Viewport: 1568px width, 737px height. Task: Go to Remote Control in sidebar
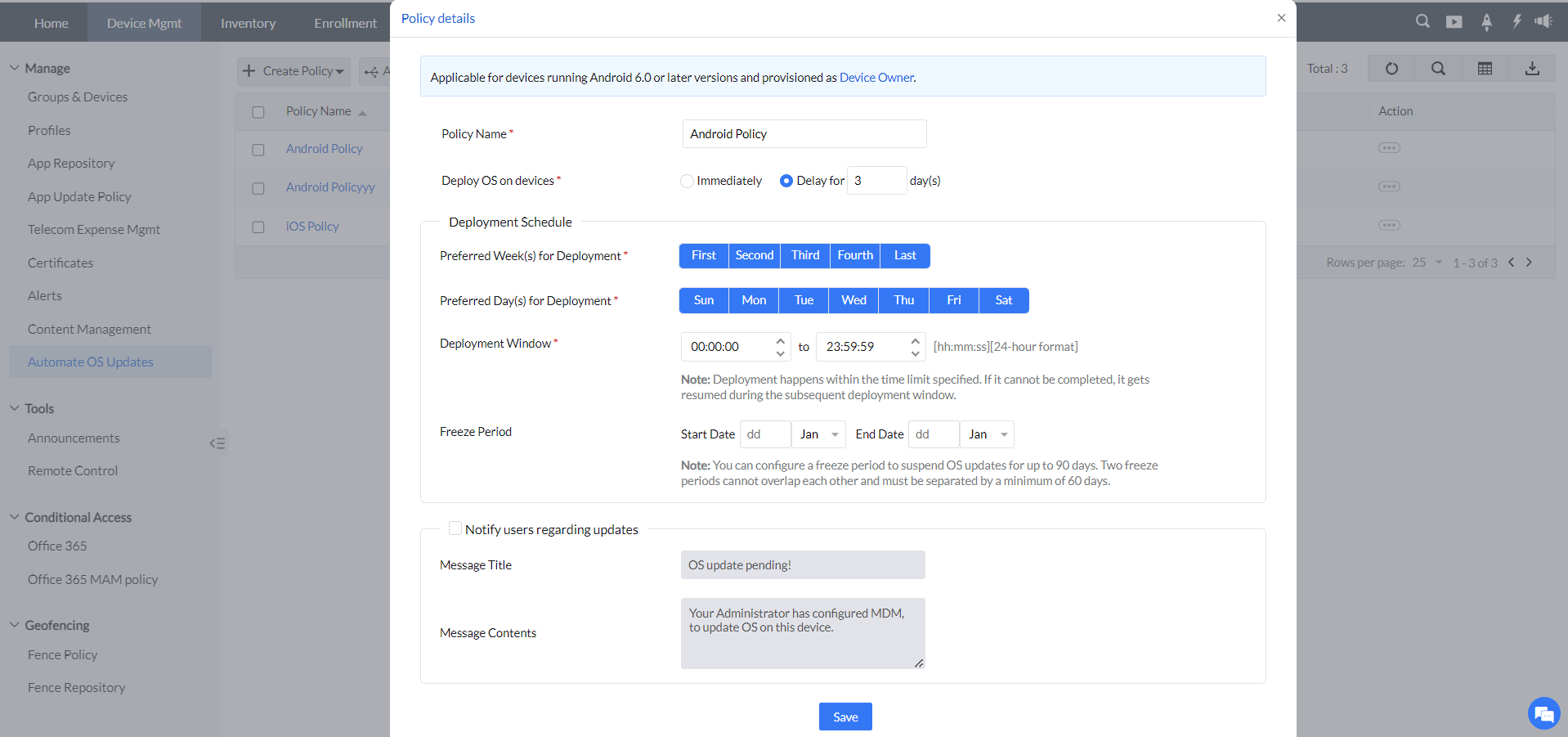pos(73,471)
